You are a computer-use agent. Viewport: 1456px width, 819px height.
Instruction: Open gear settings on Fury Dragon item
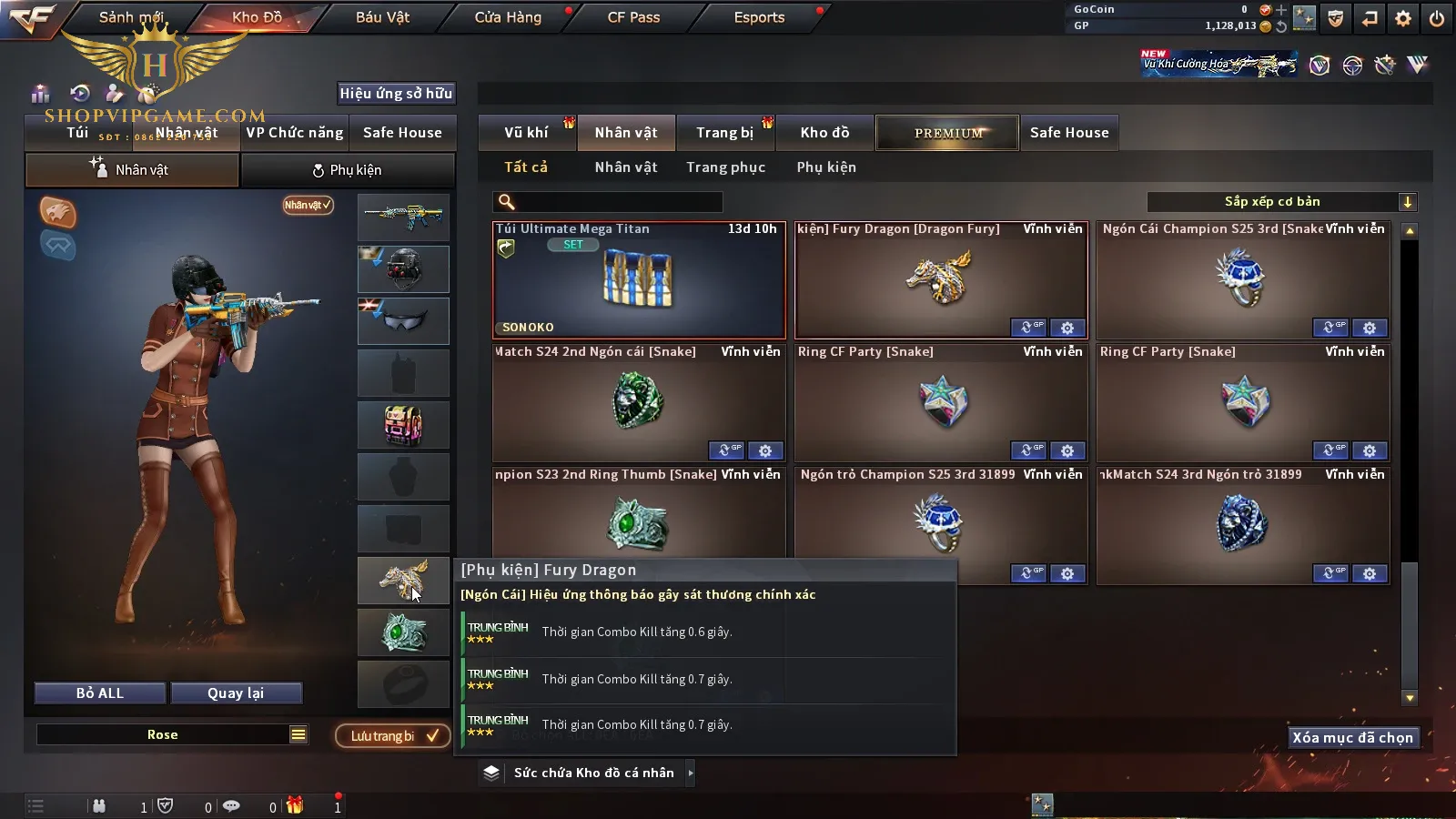coord(1067,328)
